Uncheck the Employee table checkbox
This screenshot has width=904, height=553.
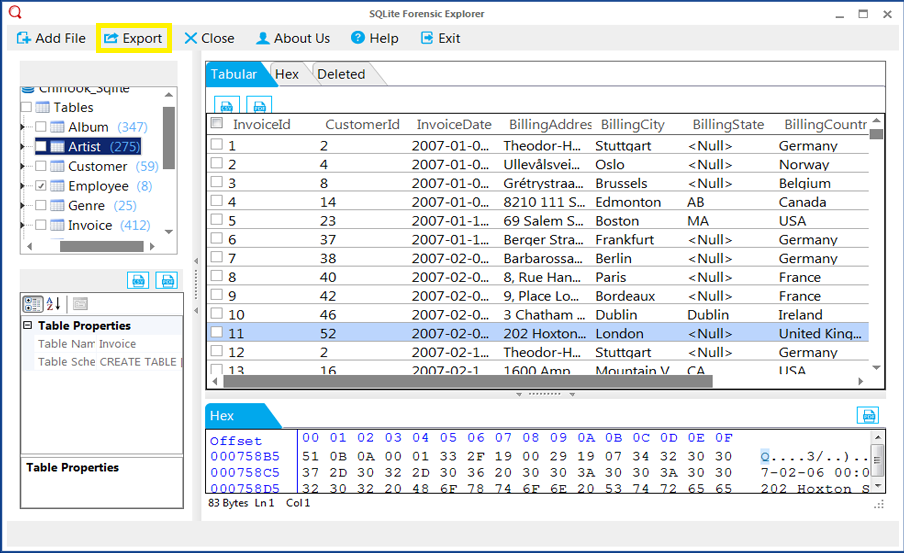point(41,186)
